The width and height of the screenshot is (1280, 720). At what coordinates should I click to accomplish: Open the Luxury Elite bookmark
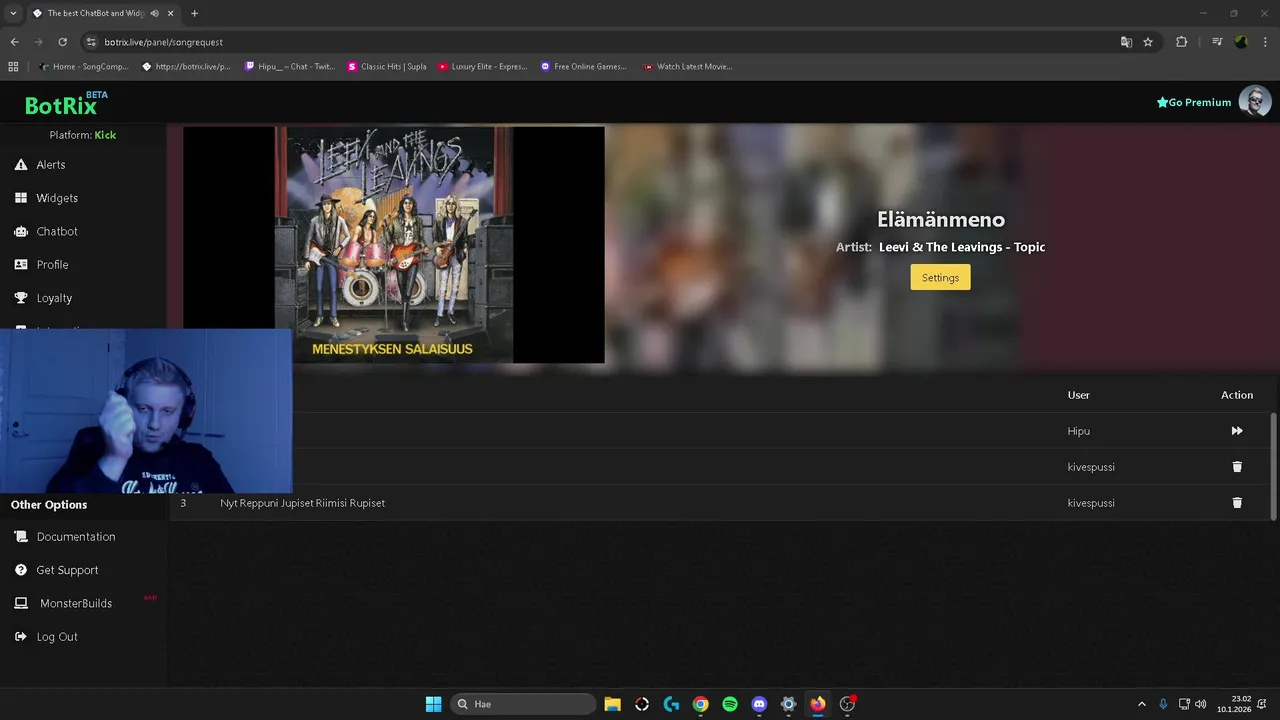point(482,67)
